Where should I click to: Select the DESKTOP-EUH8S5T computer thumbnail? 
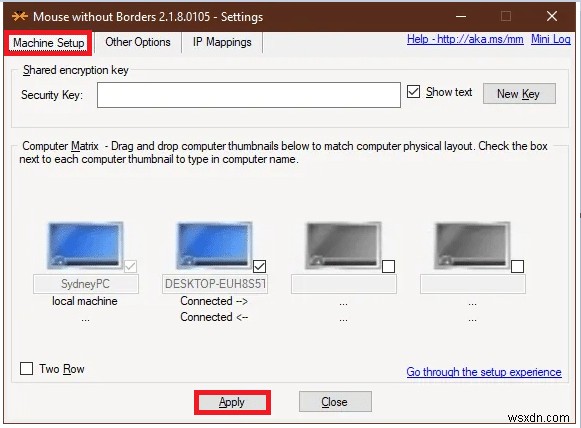click(x=214, y=245)
